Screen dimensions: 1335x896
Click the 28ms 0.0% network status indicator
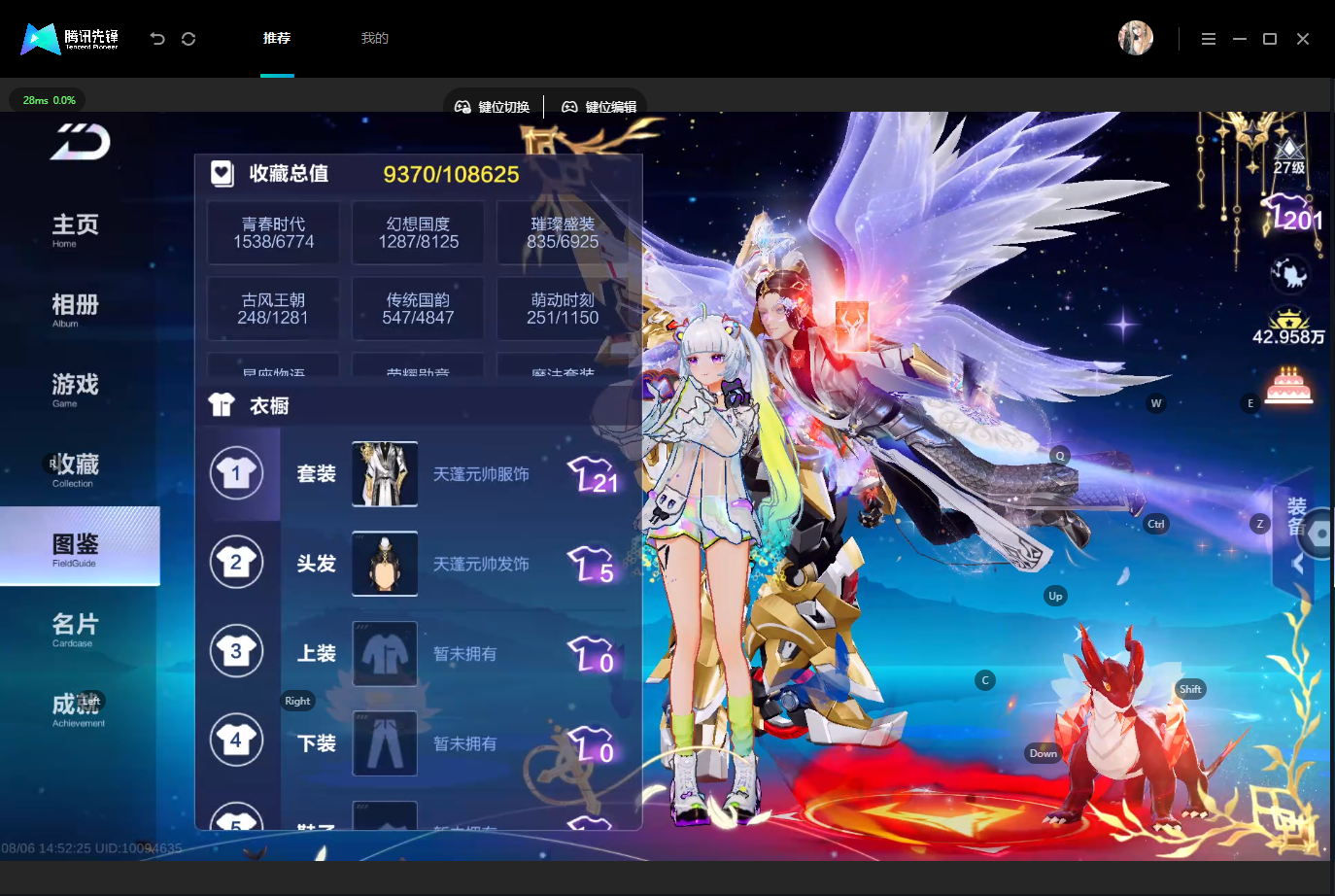click(x=49, y=100)
